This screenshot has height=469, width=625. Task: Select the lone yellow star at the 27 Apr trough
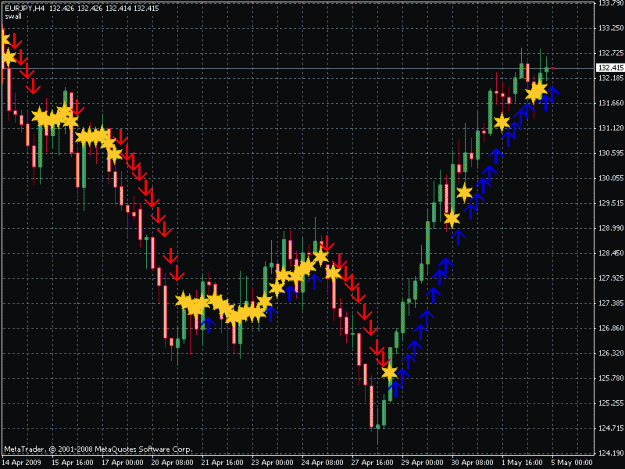(x=389, y=373)
